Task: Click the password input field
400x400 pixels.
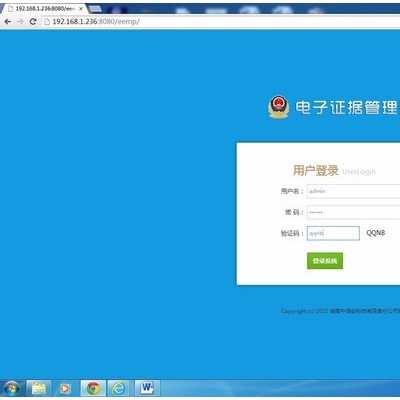Action: pyautogui.click(x=353, y=212)
